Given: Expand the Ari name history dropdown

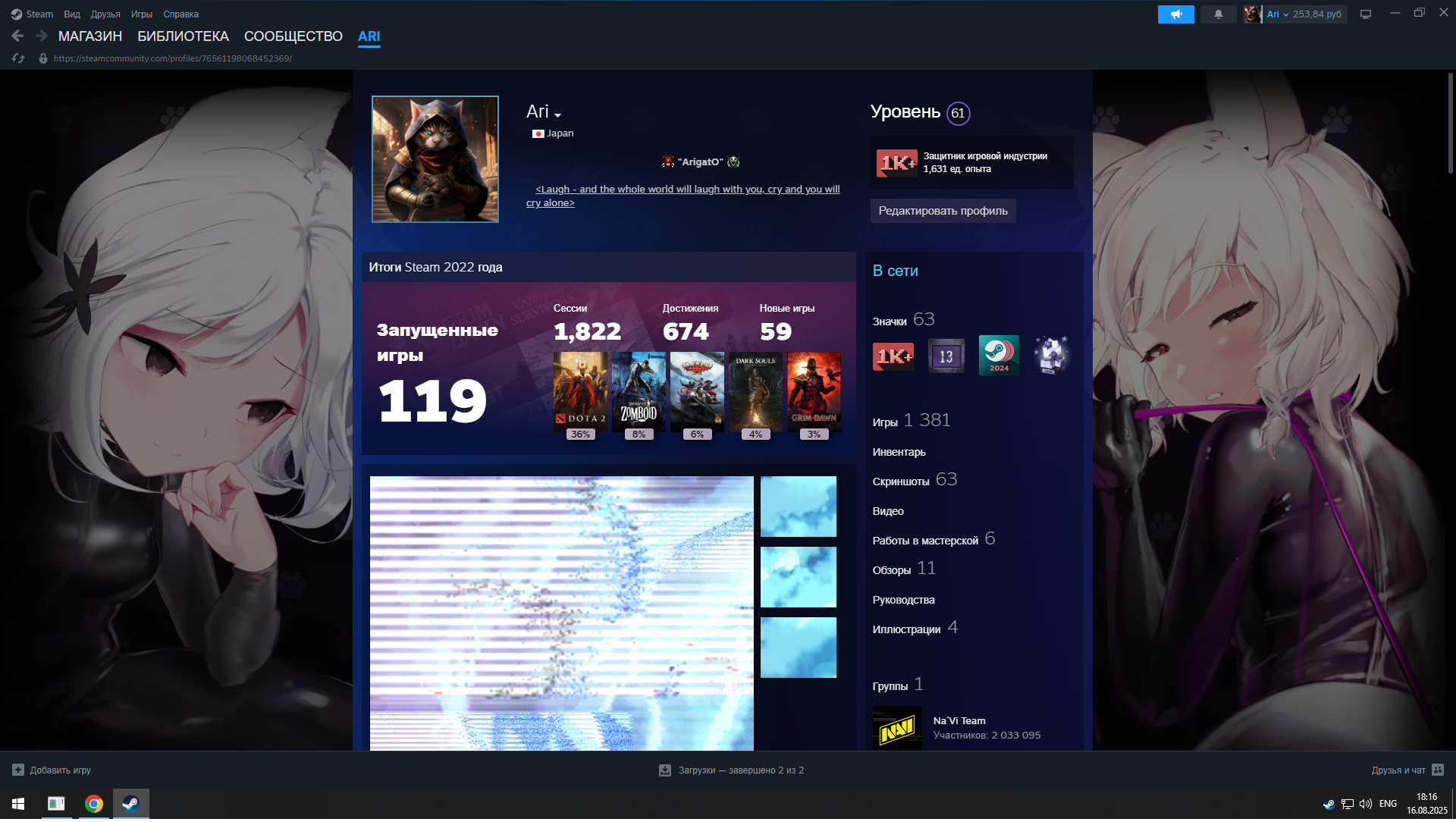Looking at the screenshot, I should pyautogui.click(x=557, y=115).
